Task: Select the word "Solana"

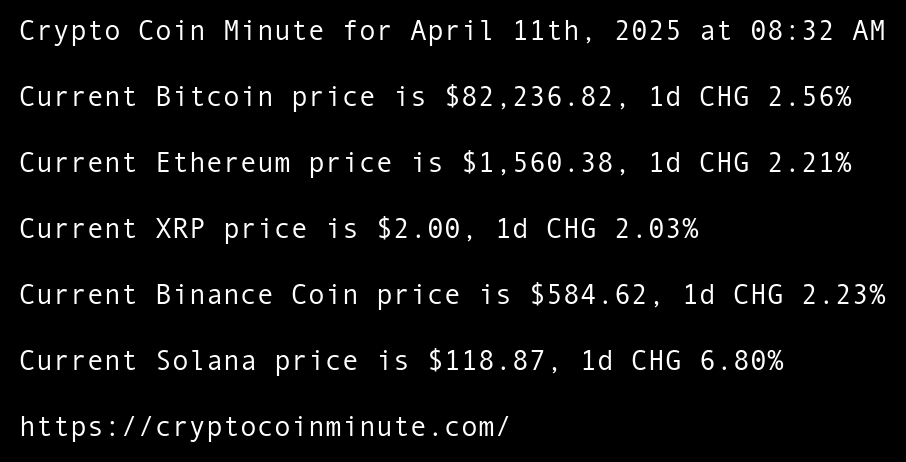Action: pyautogui.click(x=206, y=361)
